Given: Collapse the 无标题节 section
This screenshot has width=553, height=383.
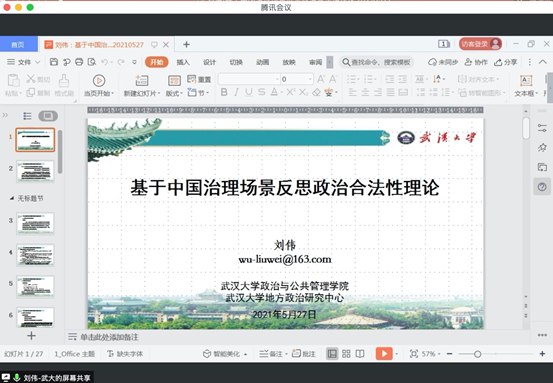Looking at the screenshot, I should 12,198.
